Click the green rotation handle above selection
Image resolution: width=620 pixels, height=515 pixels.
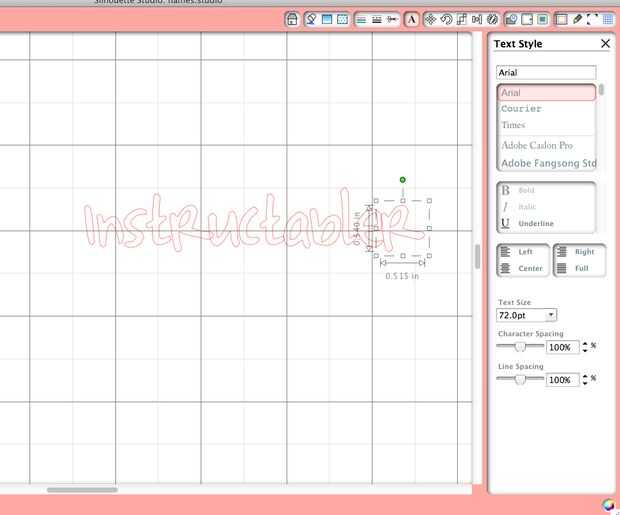tap(403, 180)
